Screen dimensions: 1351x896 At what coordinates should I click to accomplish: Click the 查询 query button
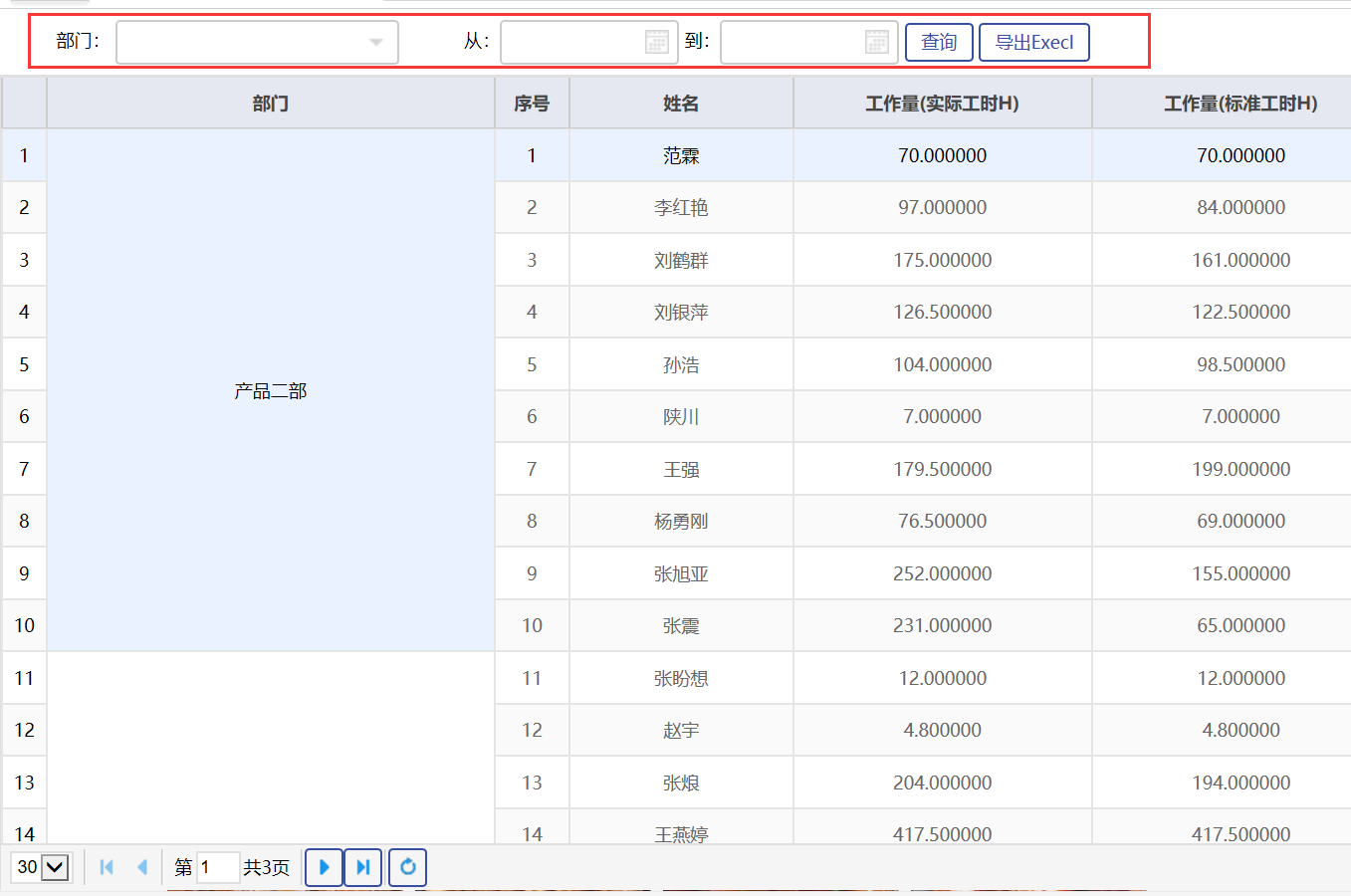click(938, 43)
